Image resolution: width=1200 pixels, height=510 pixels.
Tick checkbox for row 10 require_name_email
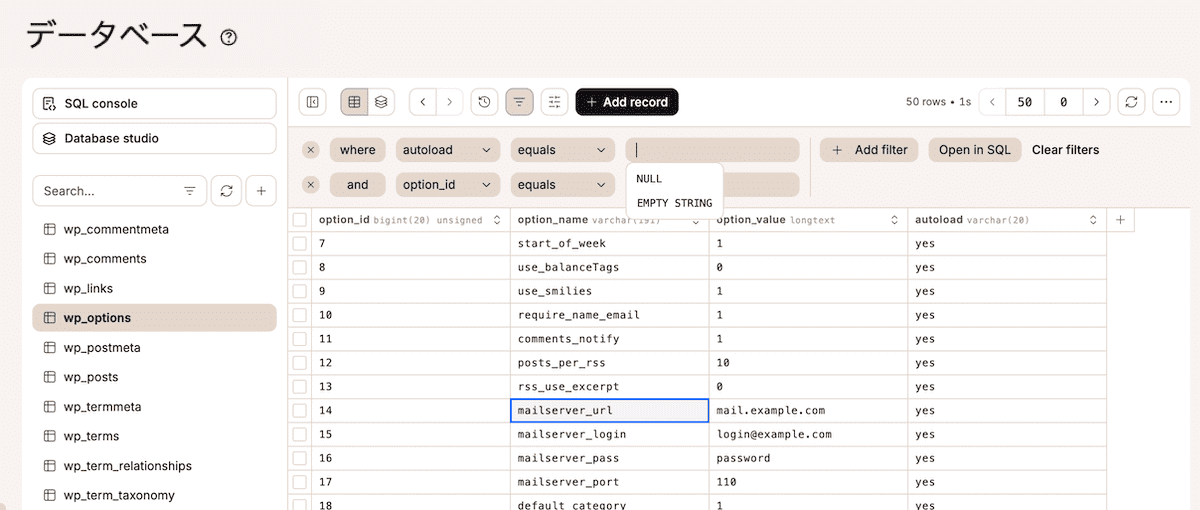click(300, 315)
